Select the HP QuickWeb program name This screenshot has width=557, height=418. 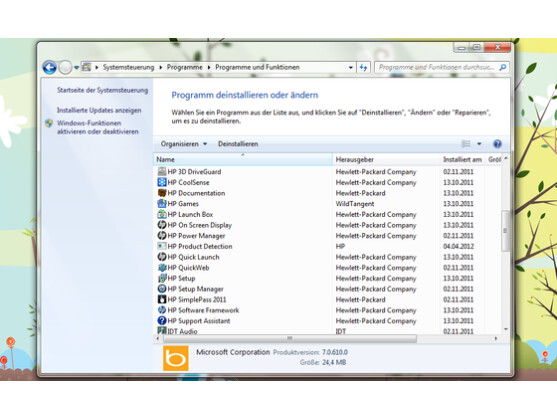coord(188,268)
